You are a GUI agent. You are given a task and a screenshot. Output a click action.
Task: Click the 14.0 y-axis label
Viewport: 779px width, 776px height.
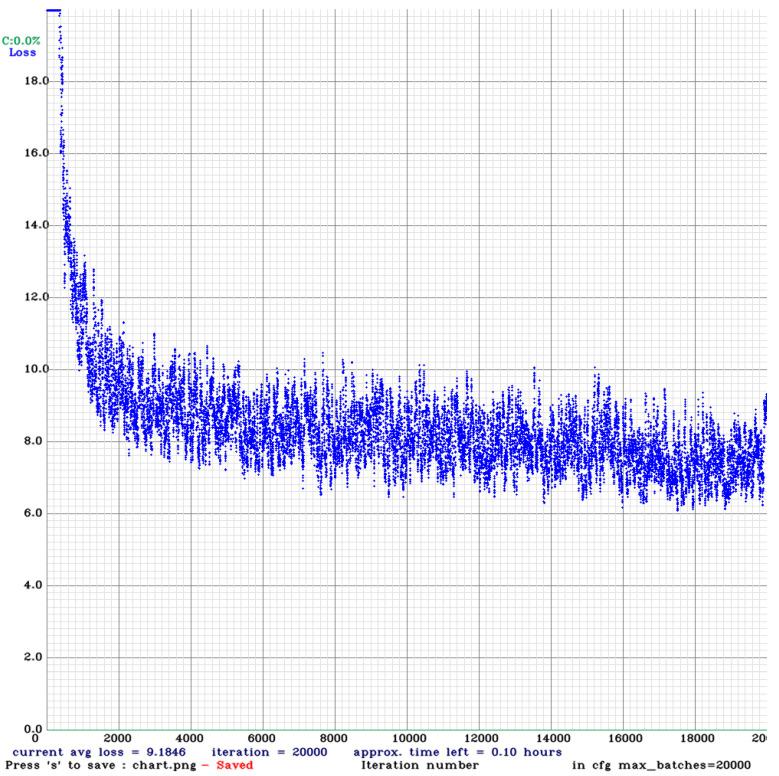coord(37,225)
